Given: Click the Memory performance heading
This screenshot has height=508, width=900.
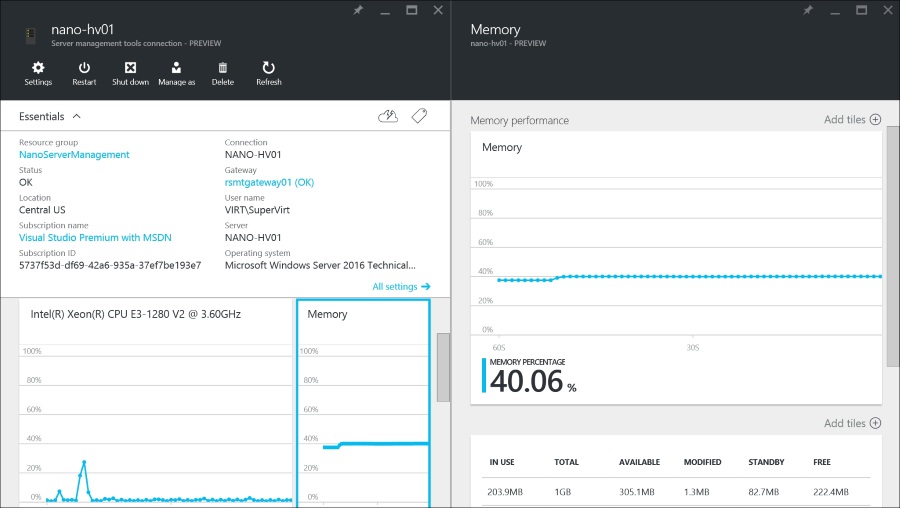Looking at the screenshot, I should coord(519,121).
